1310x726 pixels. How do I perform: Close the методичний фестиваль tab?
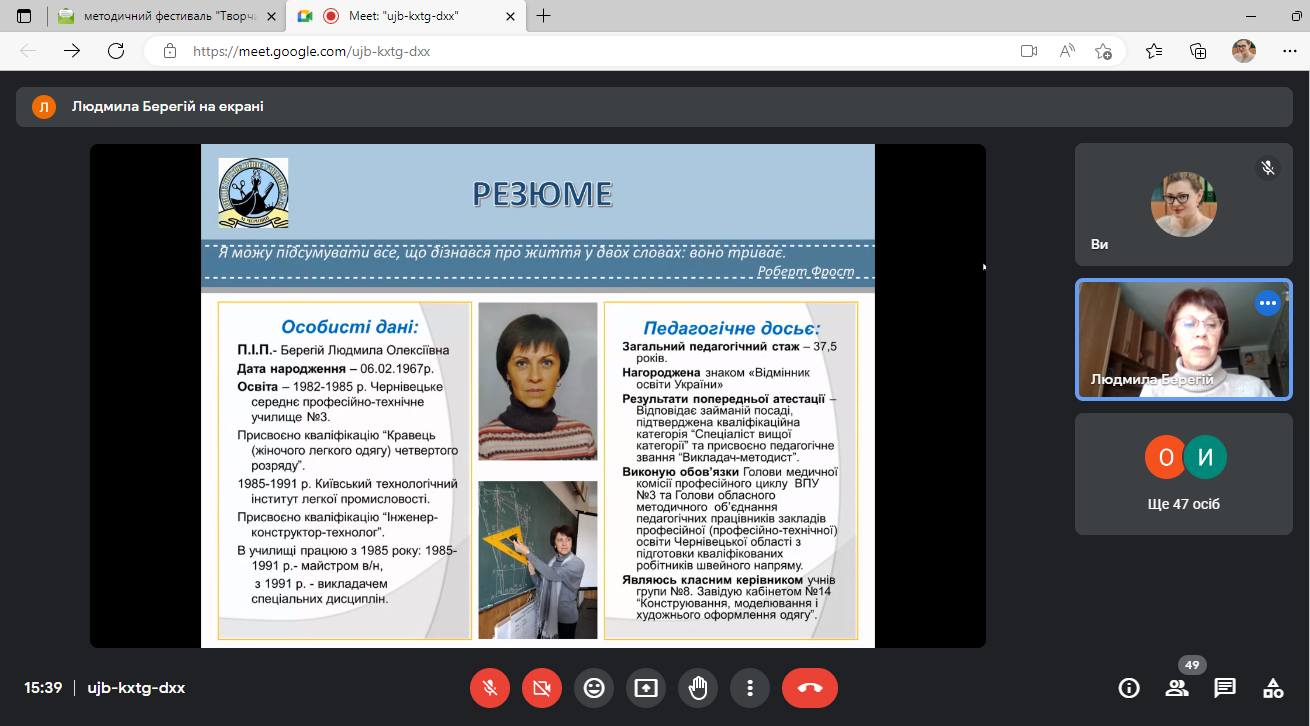coord(269,16)
